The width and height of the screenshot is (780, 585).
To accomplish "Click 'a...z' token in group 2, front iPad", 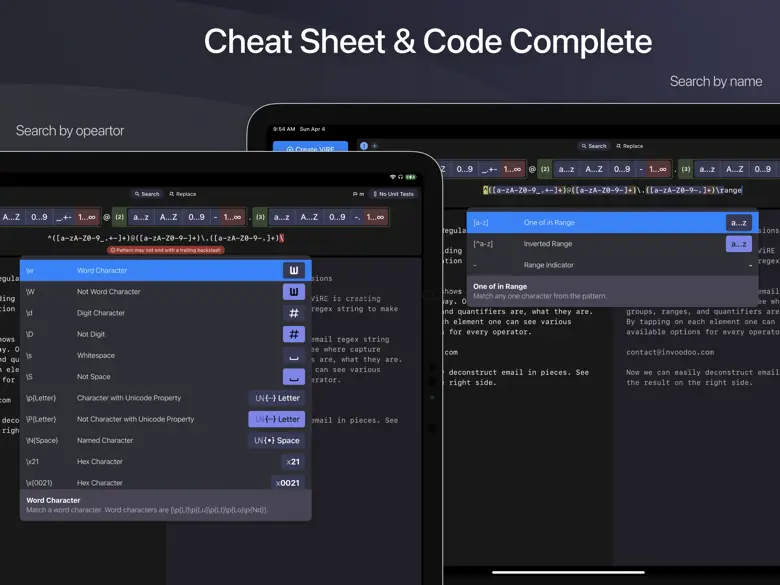I will click(x=141, y=217).
